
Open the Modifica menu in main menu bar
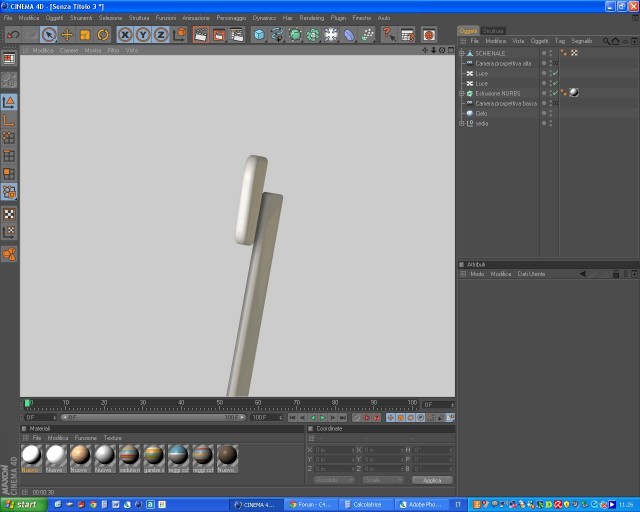pyautogui.click(x=29, y=18)
